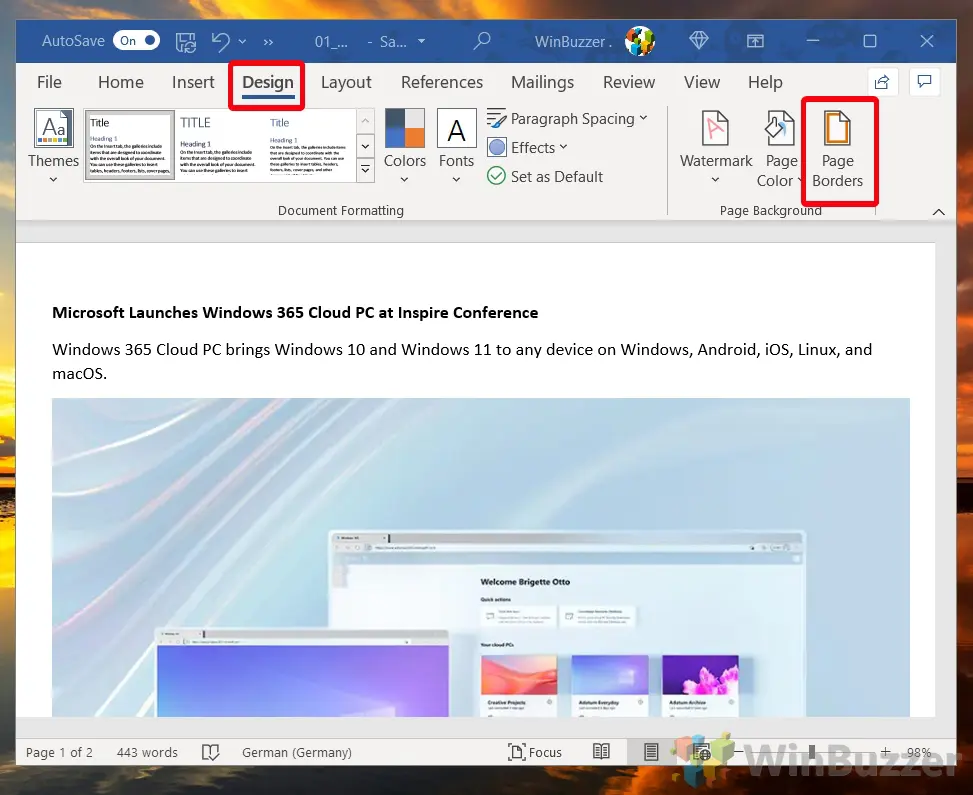The height and width of the screenshot is (795, 973).
Task: Open the Mailings tab
Action: (542, 82)
